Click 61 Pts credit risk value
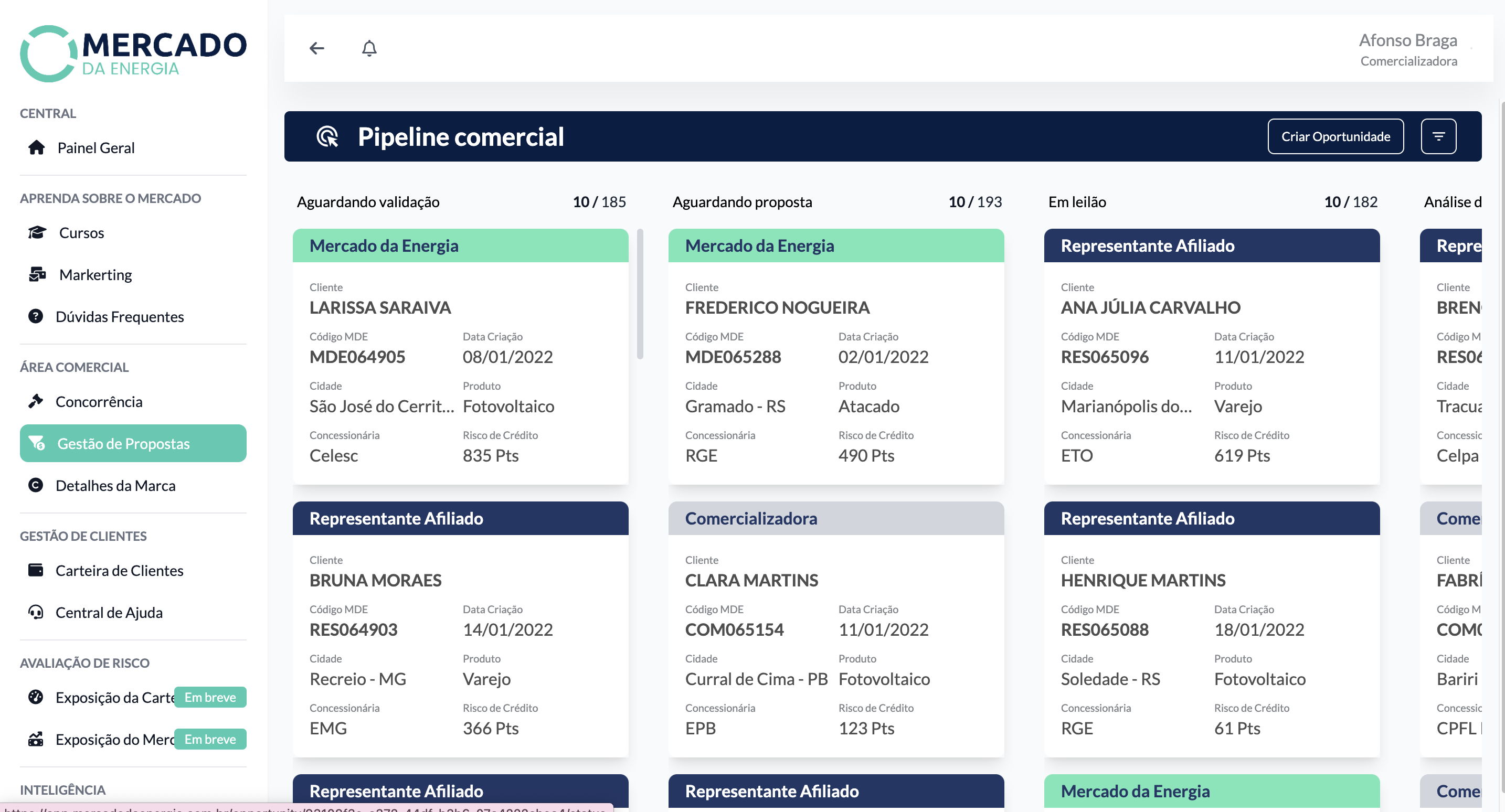 1237,728
